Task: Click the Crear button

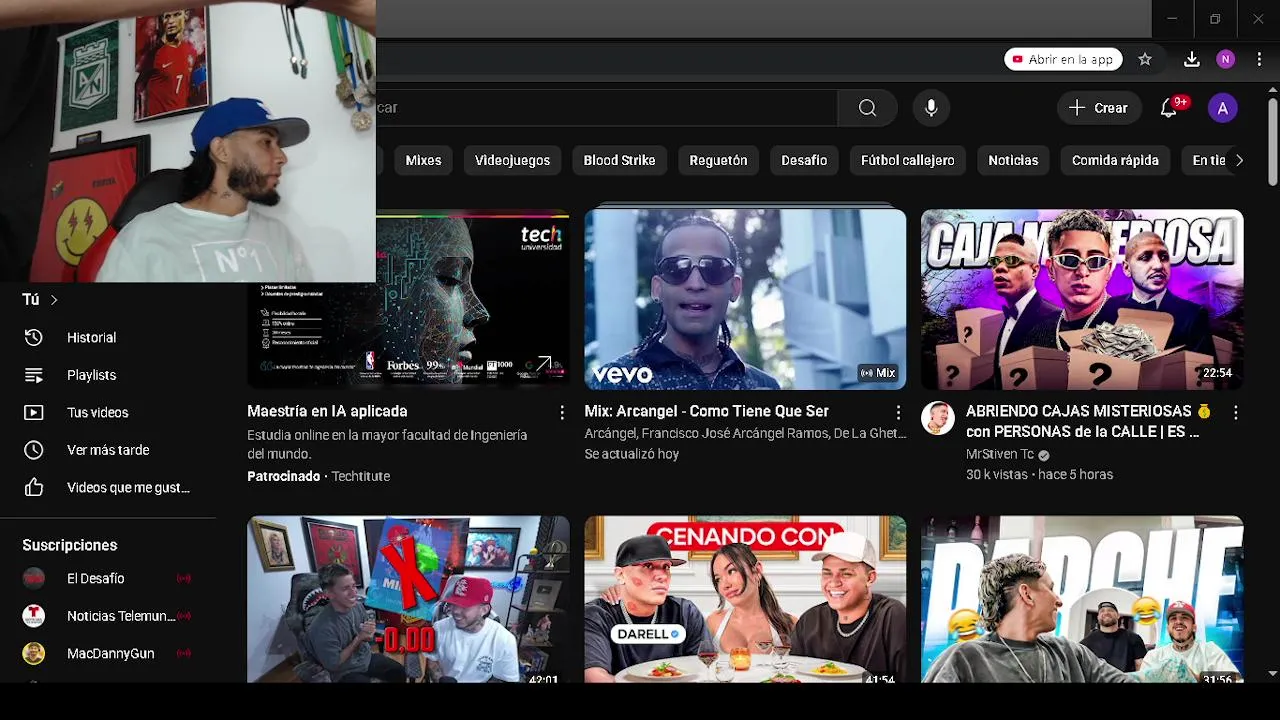Action: point(1098,108)
